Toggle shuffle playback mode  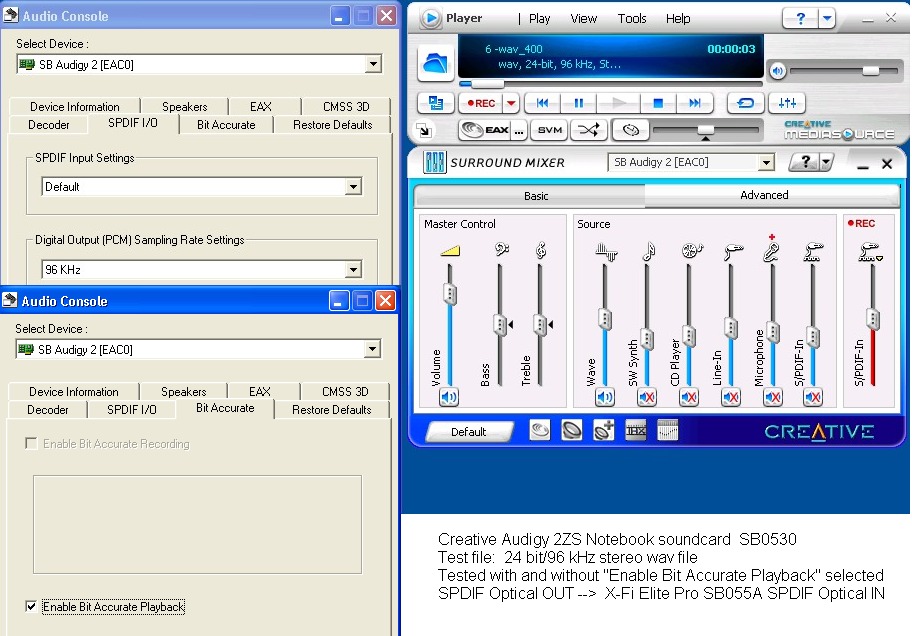(589, 130)
